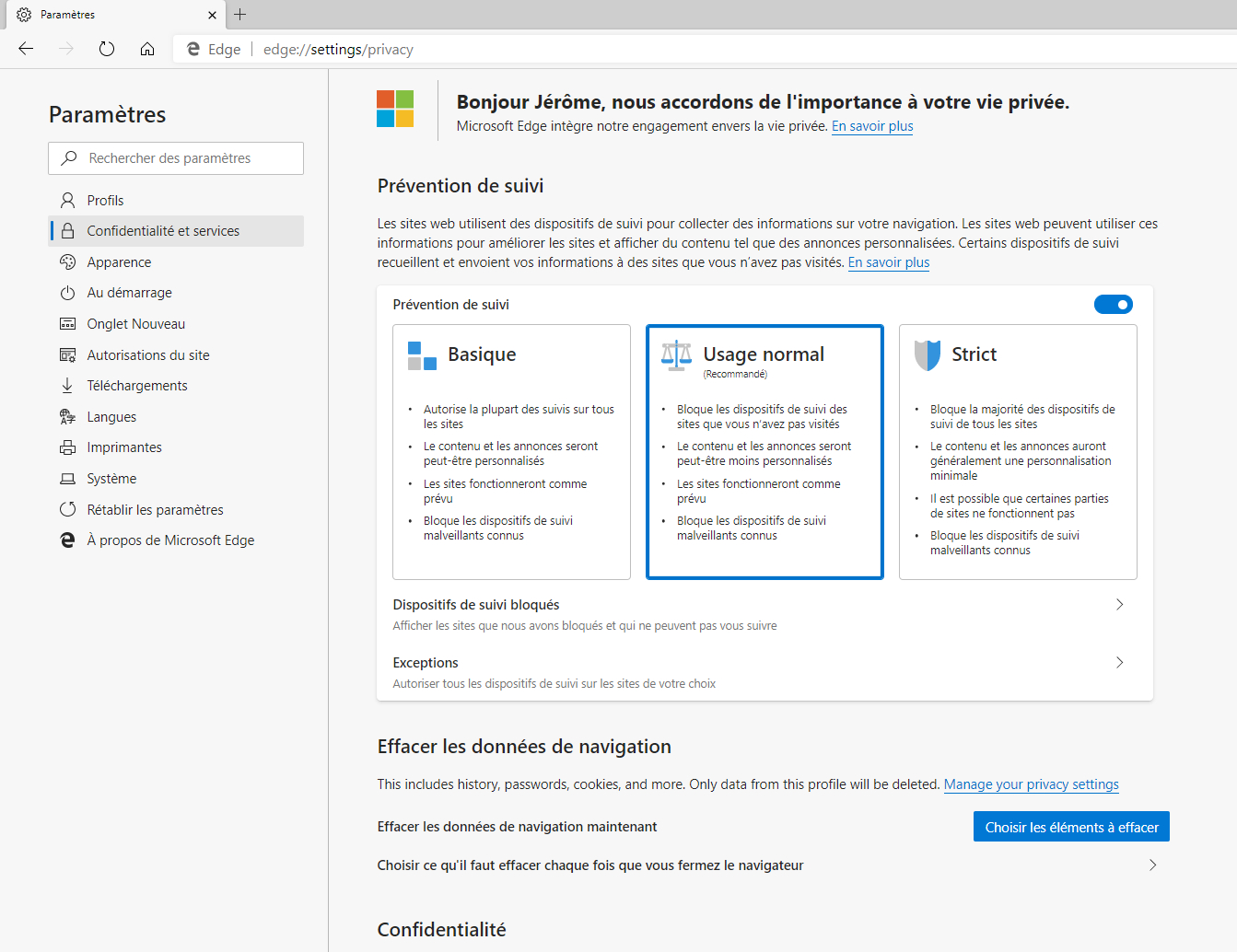
Task: Select the Langues translation icon
Action: [x=67, y=416]
